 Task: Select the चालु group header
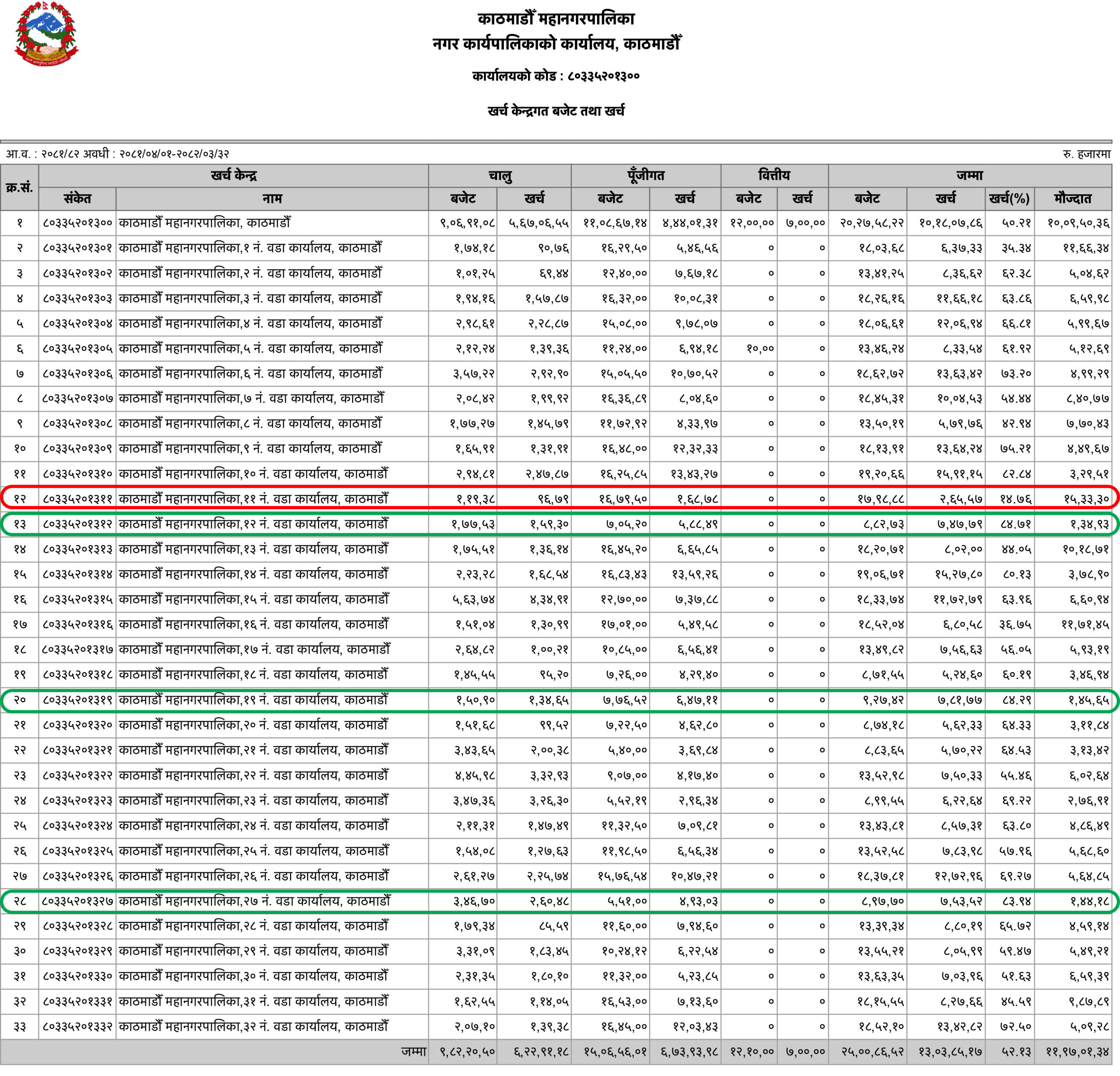[500, 175]
